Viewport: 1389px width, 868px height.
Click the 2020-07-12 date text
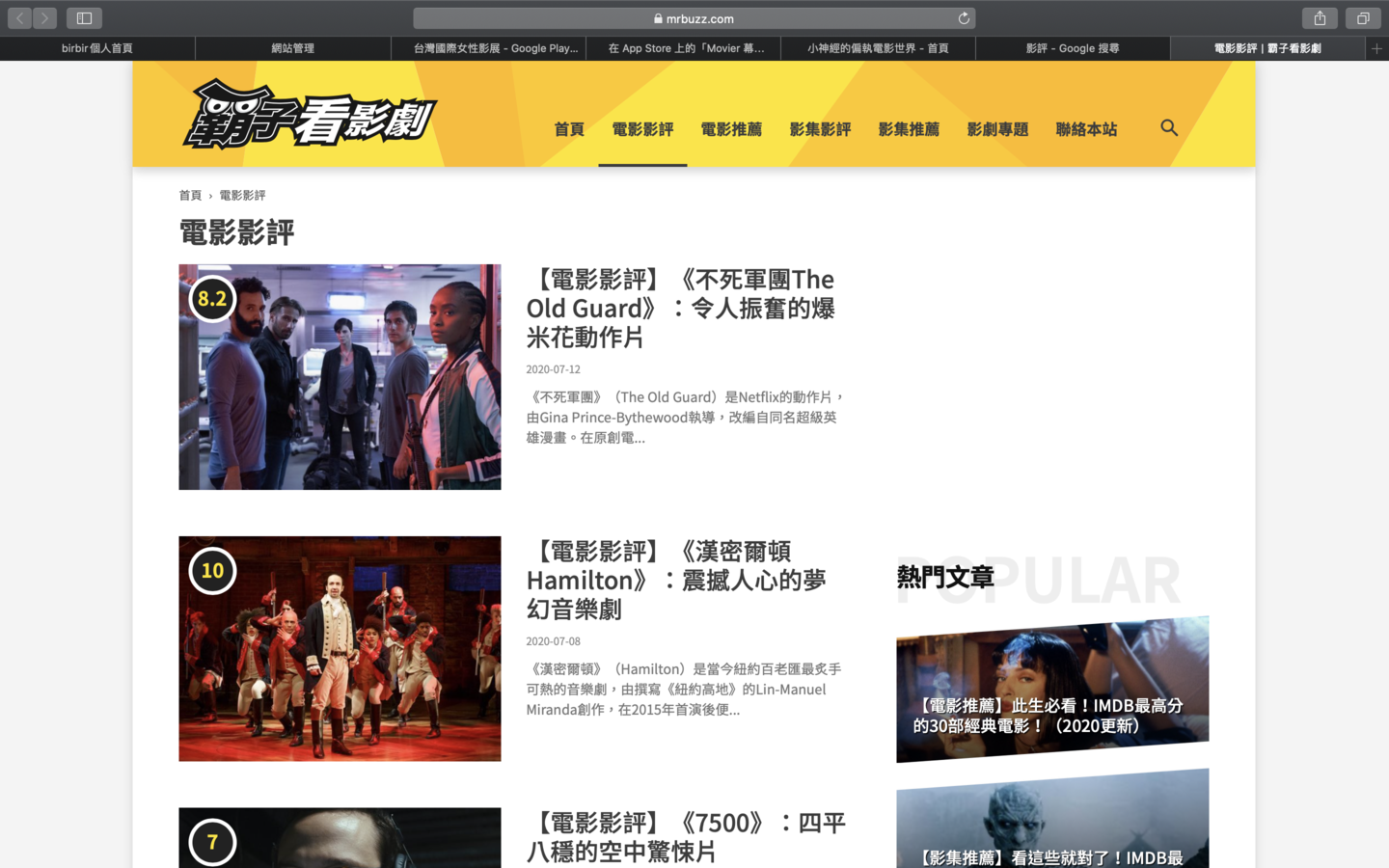tap(553, 369)
